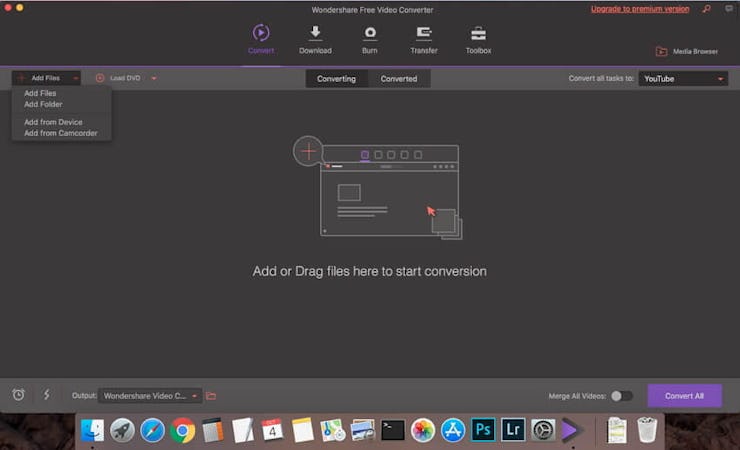
Task: Open the Output location dropdown
Action: [x=150, y=396]
